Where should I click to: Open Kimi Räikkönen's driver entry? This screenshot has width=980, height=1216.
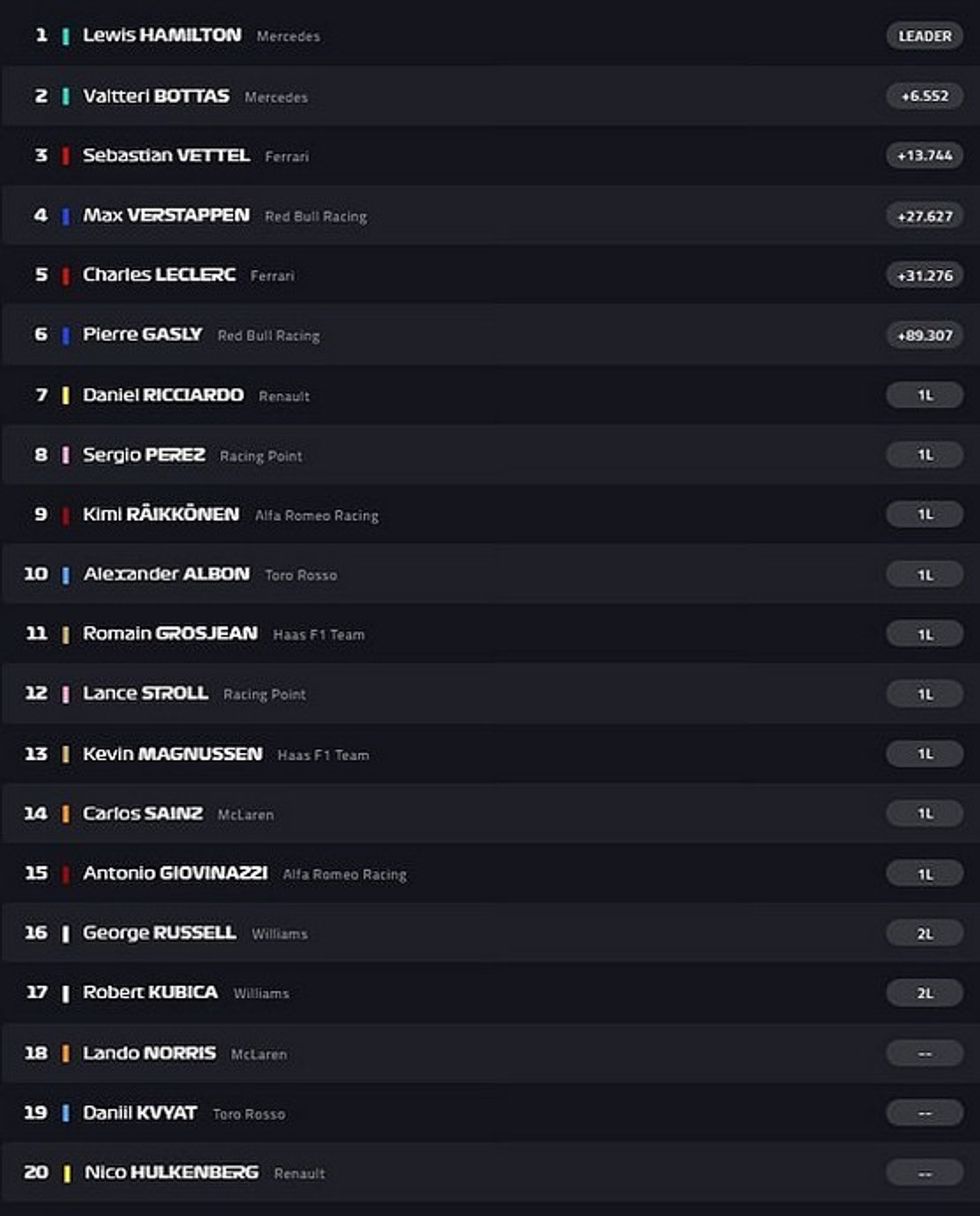coord(161,514)
